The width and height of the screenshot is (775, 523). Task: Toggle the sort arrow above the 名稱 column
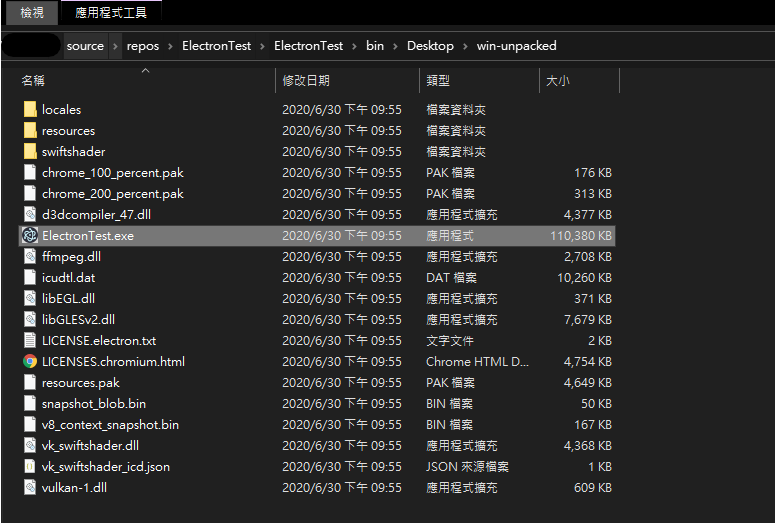point(145,71)
